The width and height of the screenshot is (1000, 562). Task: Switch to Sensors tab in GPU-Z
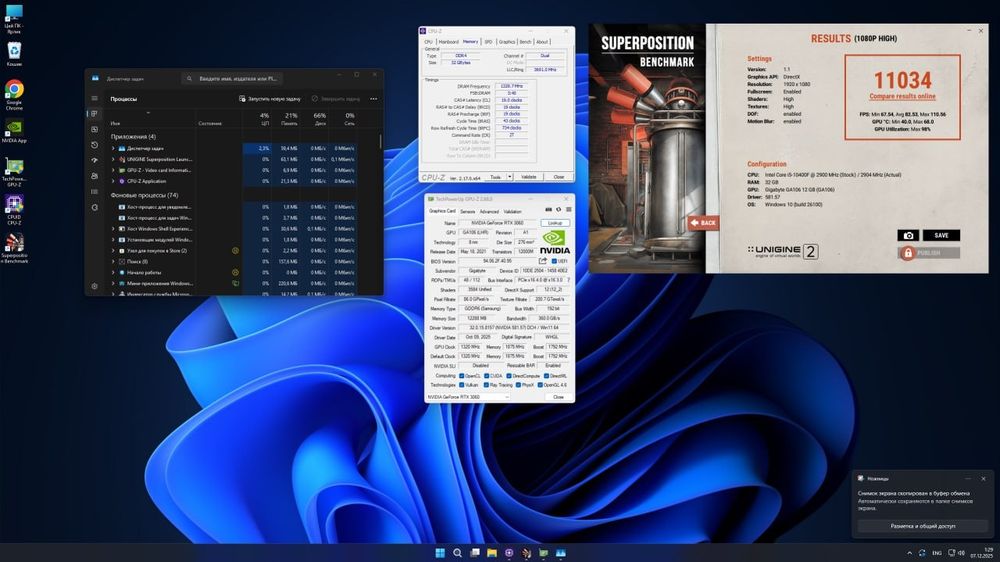point(467,211)
